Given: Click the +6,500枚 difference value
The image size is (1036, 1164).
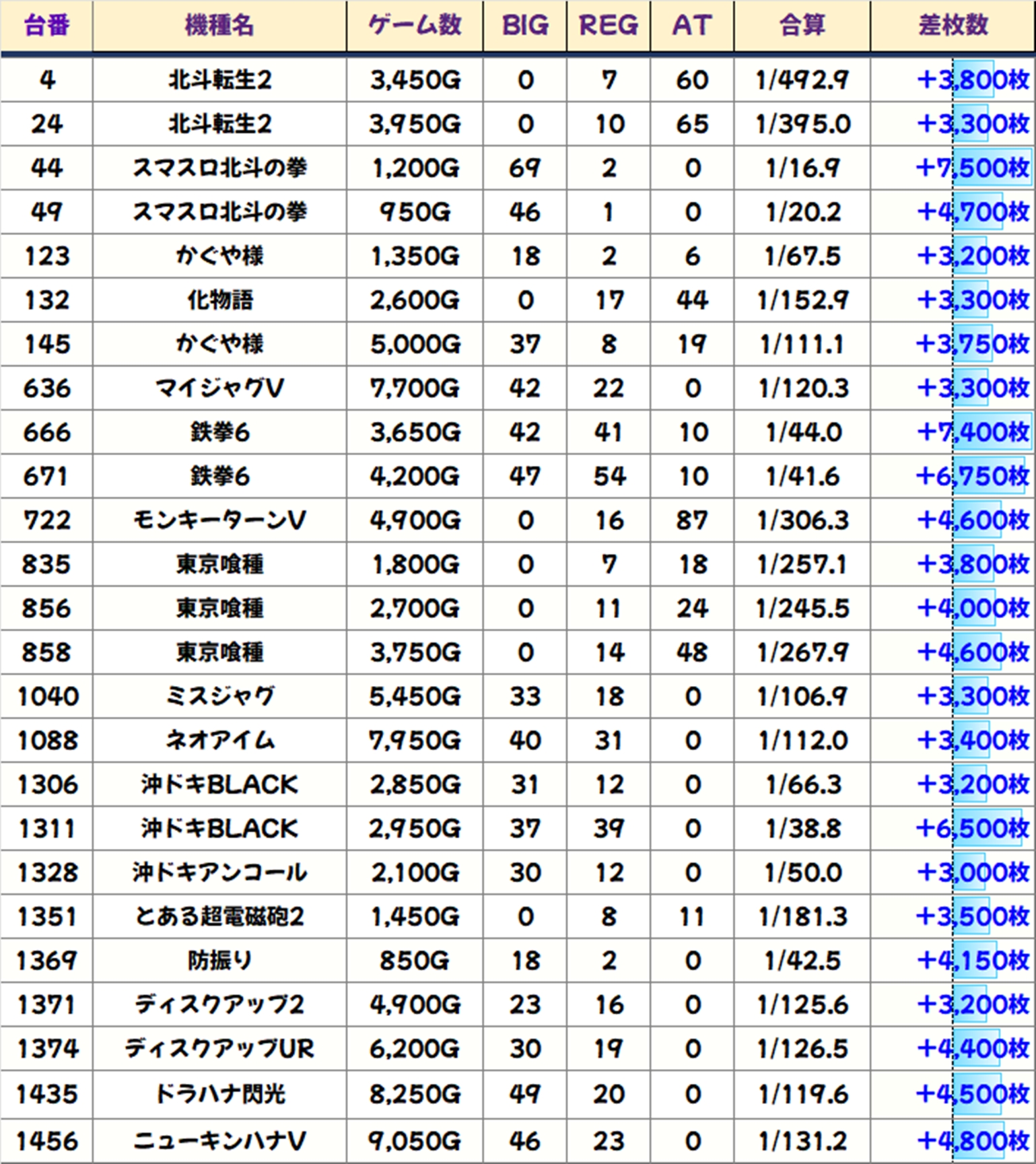Looking at the screenshot, I should (x=972, y=829).
